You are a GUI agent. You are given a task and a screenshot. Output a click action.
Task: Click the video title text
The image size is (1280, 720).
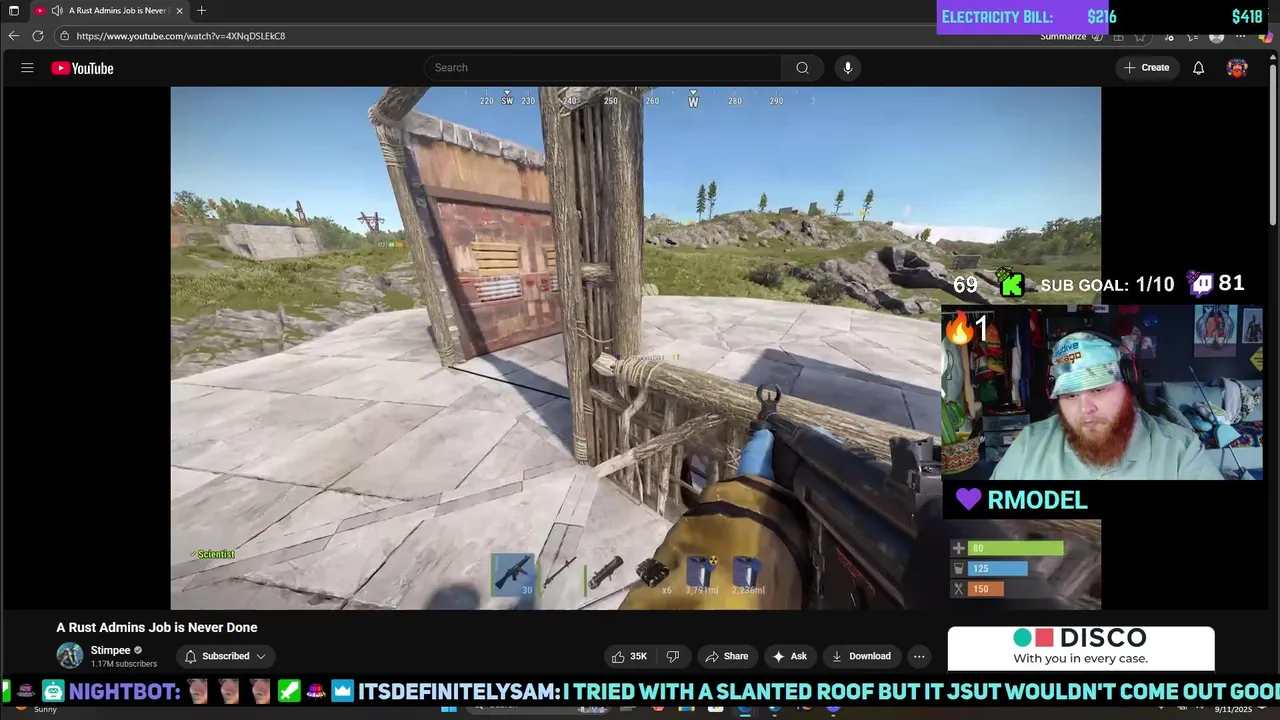pos(157,627)
